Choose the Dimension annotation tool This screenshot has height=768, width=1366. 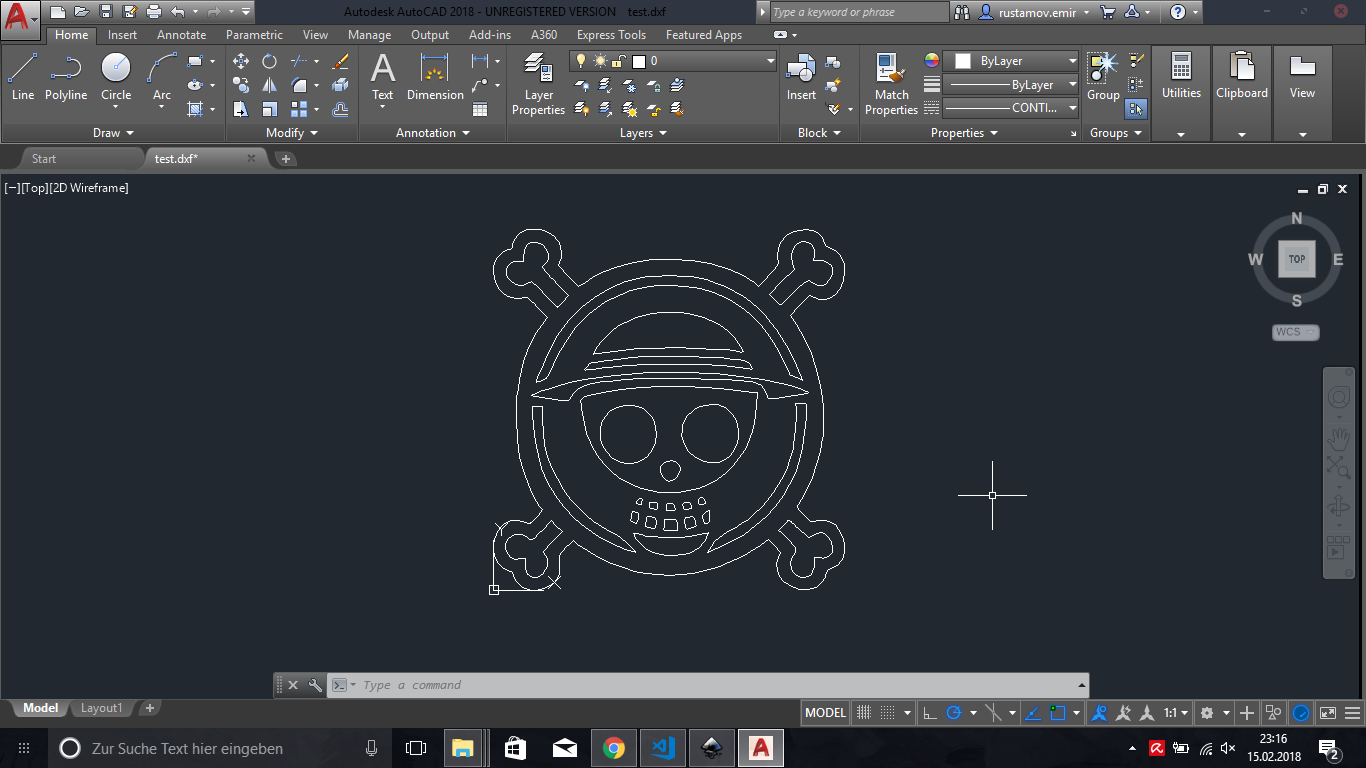click(435, 77)
